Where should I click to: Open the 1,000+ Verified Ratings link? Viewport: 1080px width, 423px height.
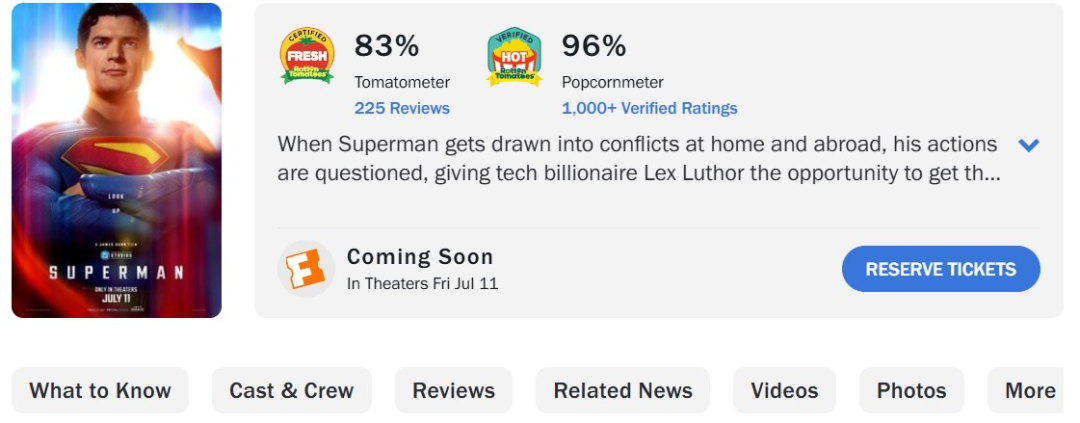coord(650,108)
